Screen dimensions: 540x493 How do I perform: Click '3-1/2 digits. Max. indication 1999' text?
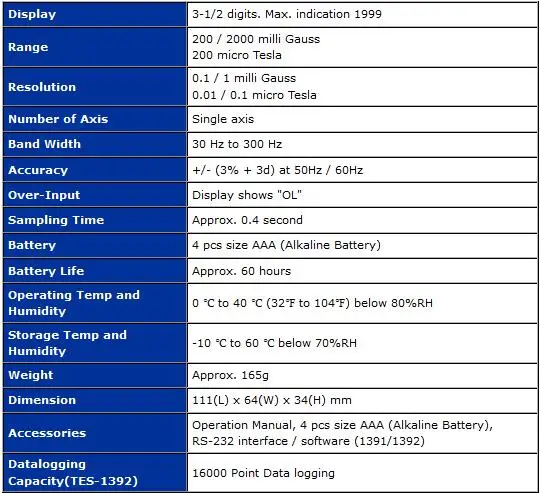[287, 14]
